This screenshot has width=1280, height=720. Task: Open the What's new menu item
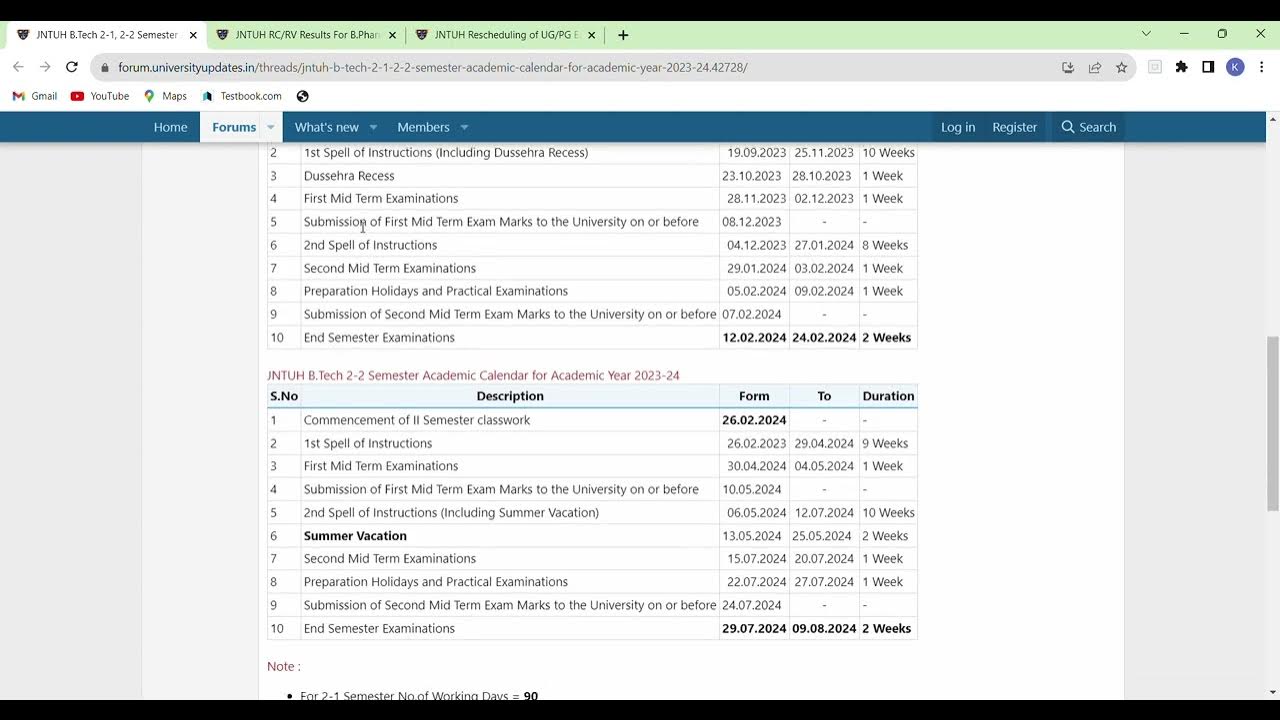(326, 127)
